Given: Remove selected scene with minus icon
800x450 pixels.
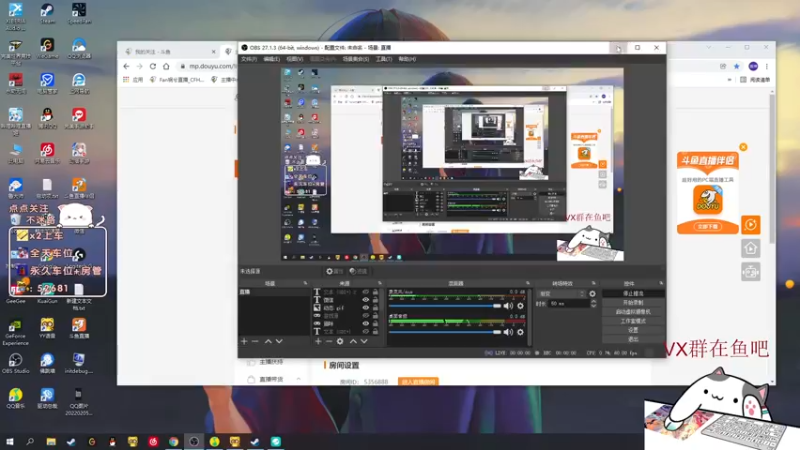Looking at the screenshot, I should click(255, 341).
